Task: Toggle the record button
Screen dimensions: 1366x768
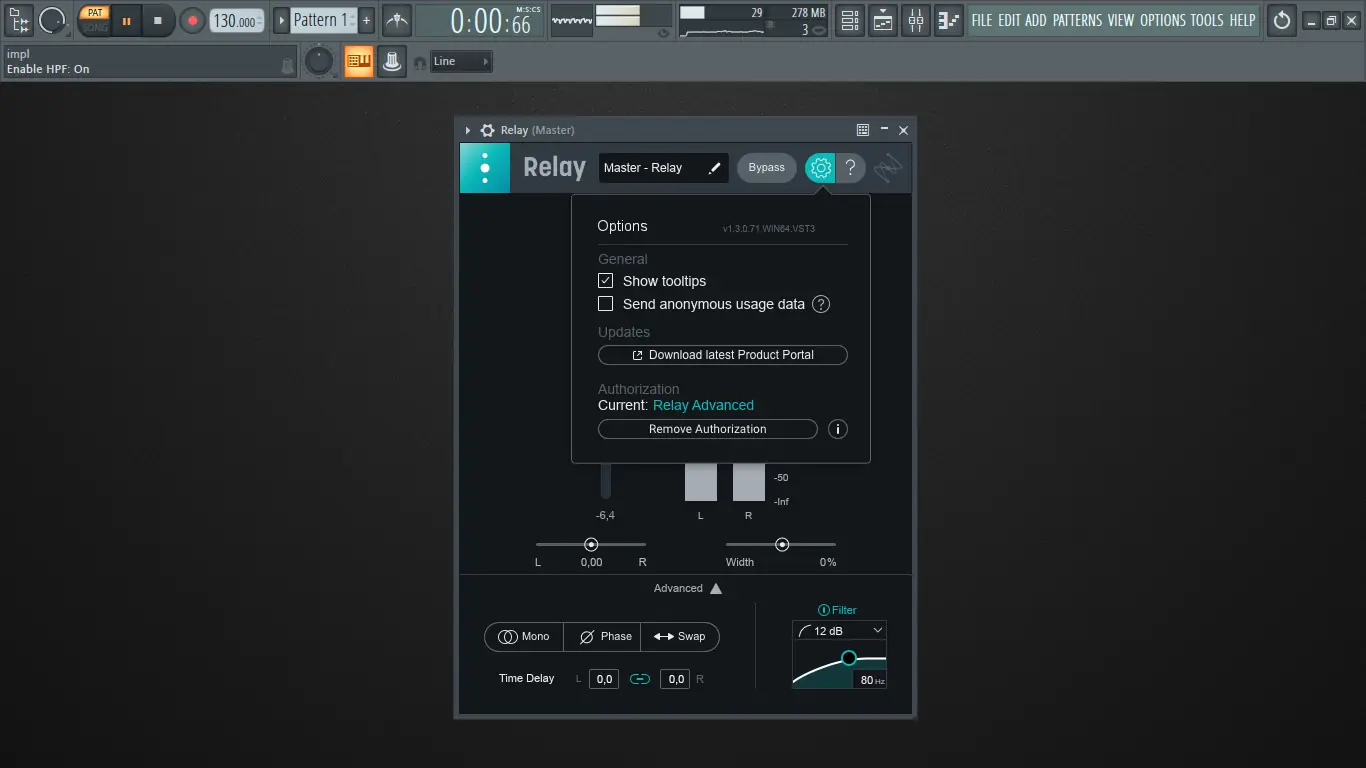Action: [192, 20]
